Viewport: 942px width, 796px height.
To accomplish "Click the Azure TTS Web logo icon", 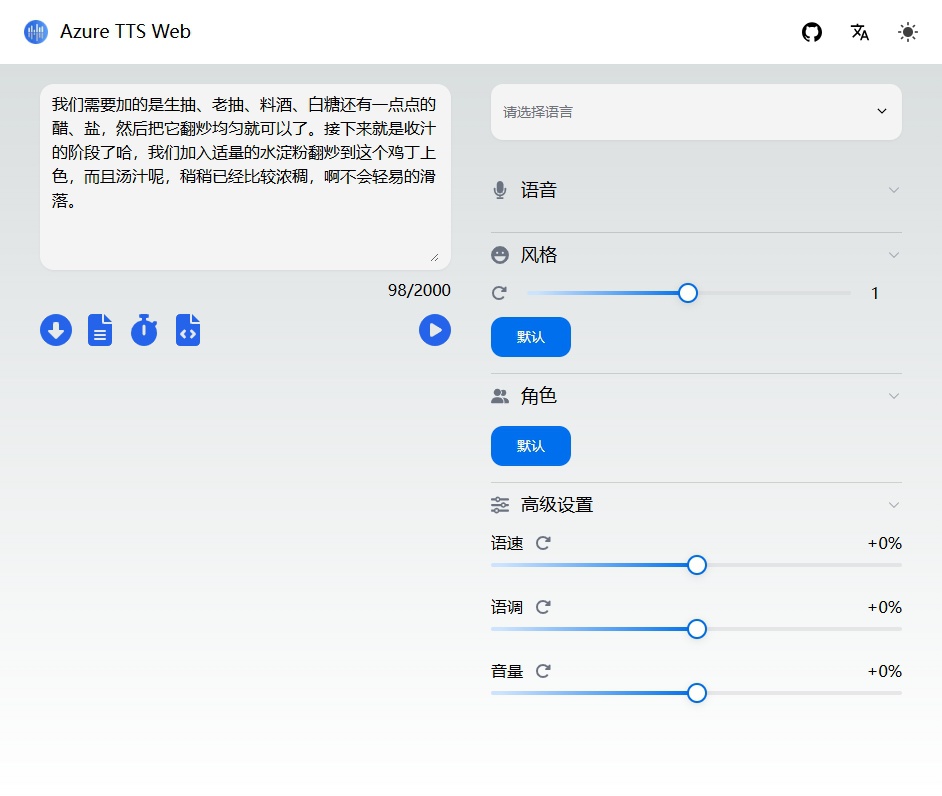I will tap(35, 31).
